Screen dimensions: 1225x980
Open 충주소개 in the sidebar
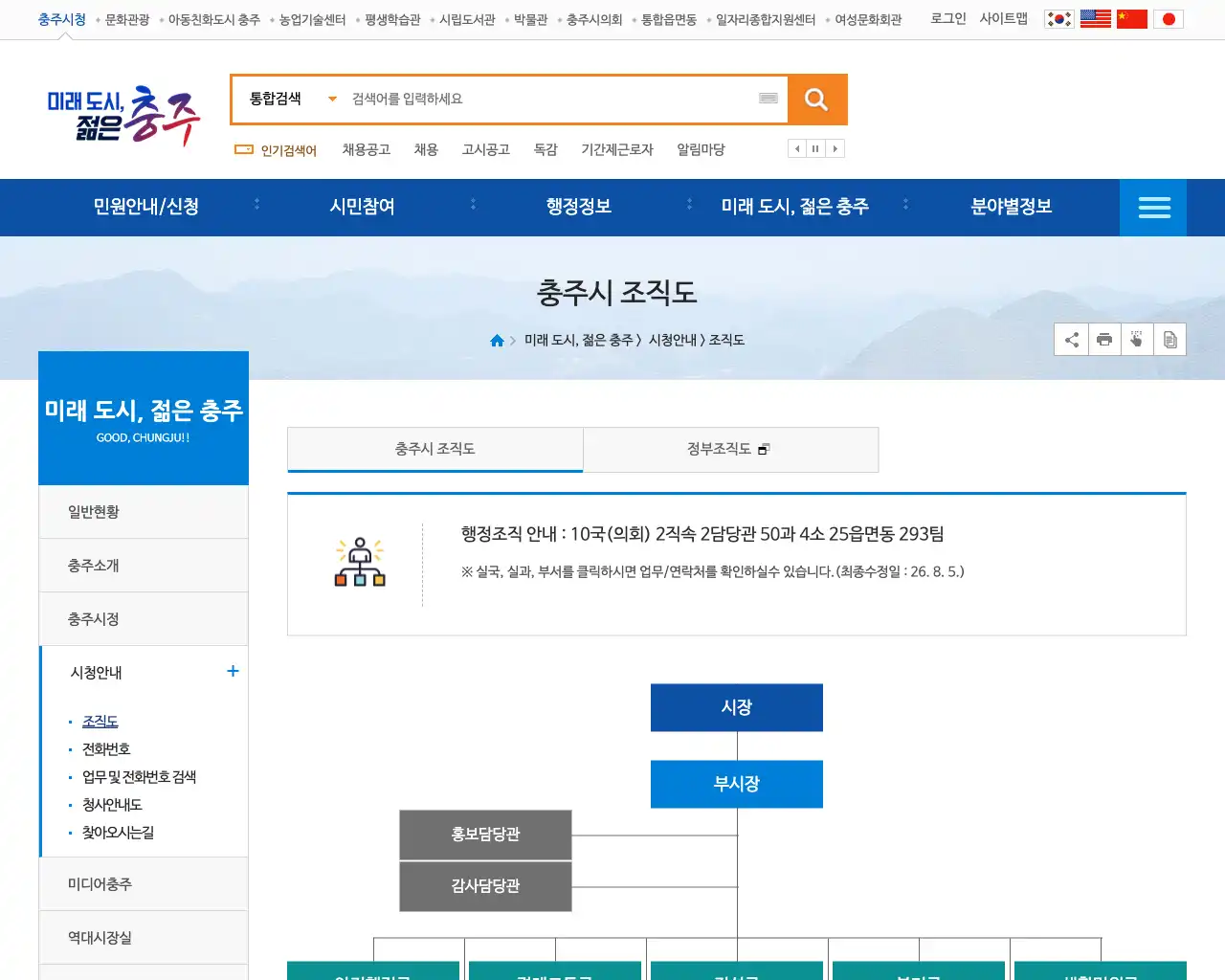[144, 566]
